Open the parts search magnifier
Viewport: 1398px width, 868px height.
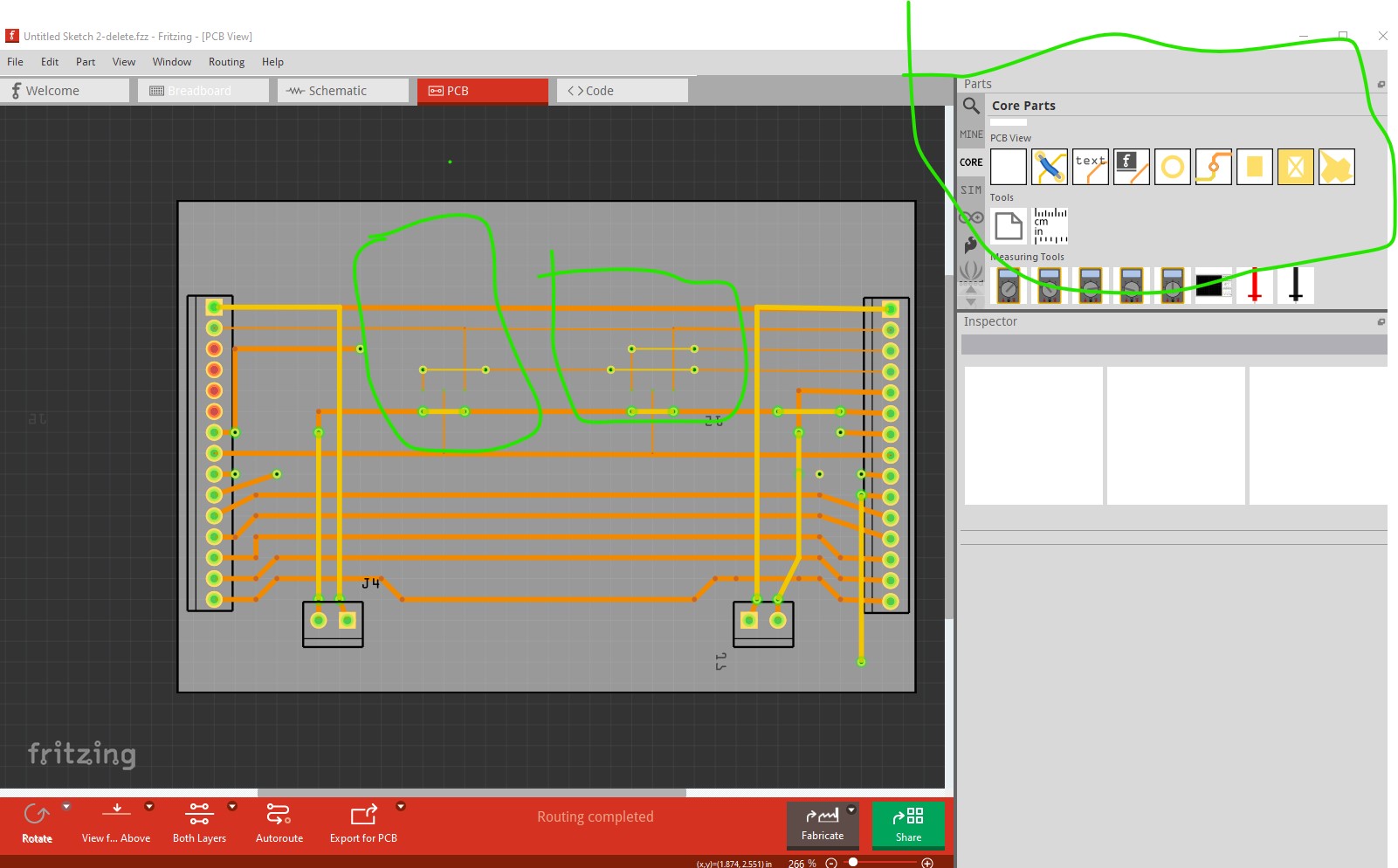point(970,106)
